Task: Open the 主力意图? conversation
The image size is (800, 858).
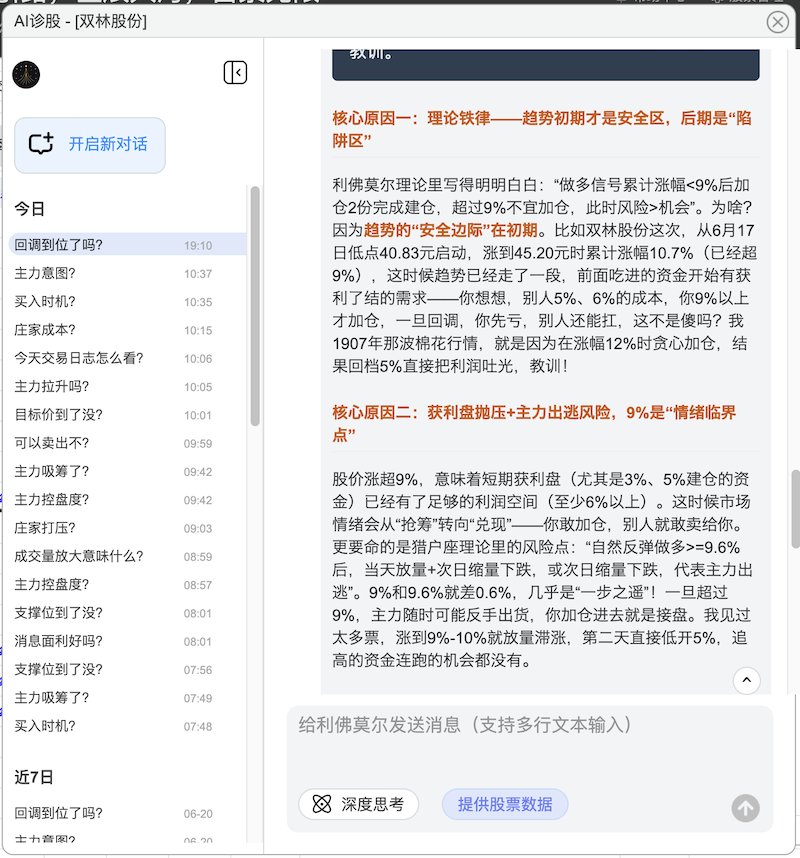Action: [x=45, y=273]
